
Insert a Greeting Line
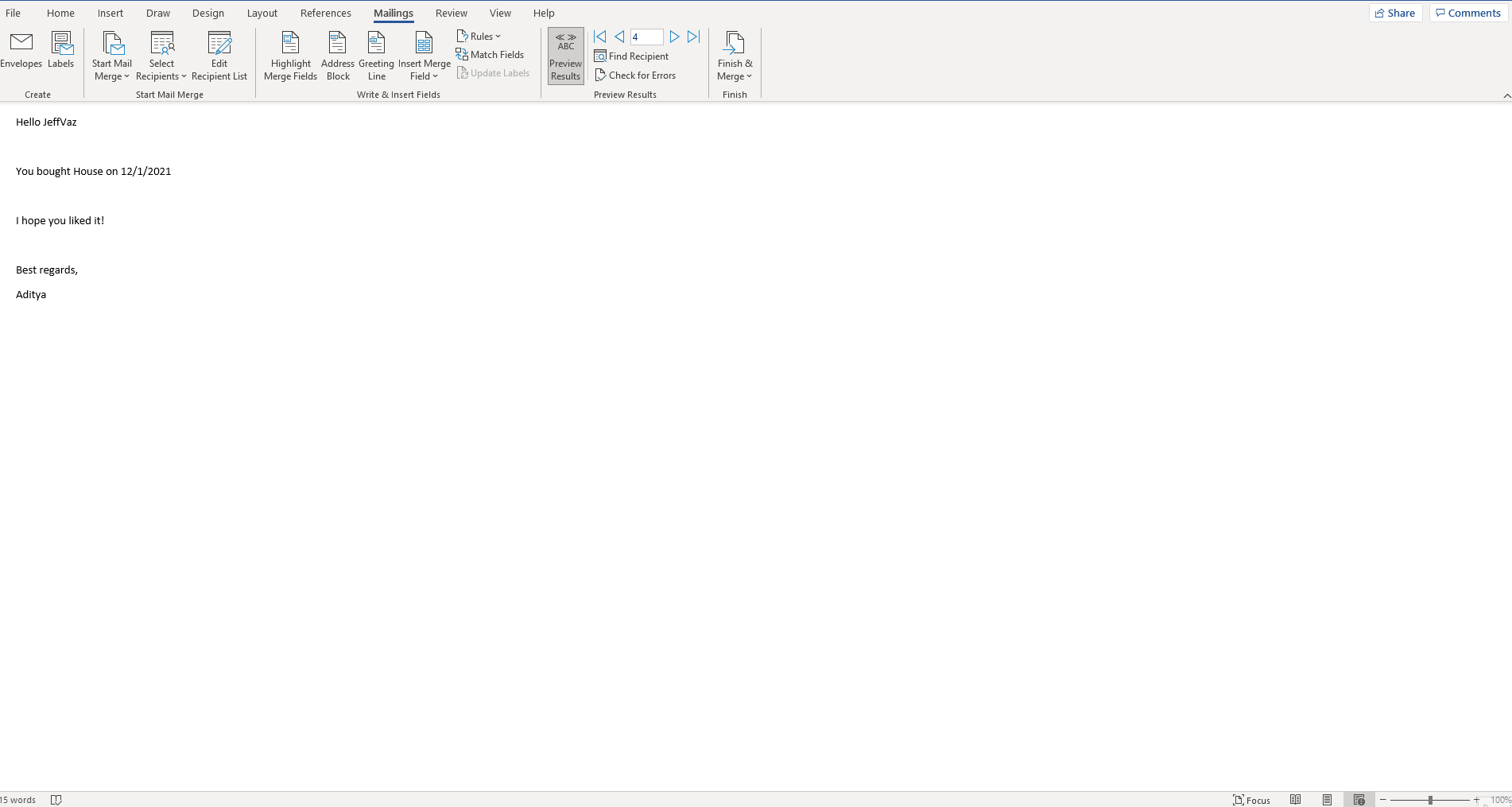coord(377,56)
